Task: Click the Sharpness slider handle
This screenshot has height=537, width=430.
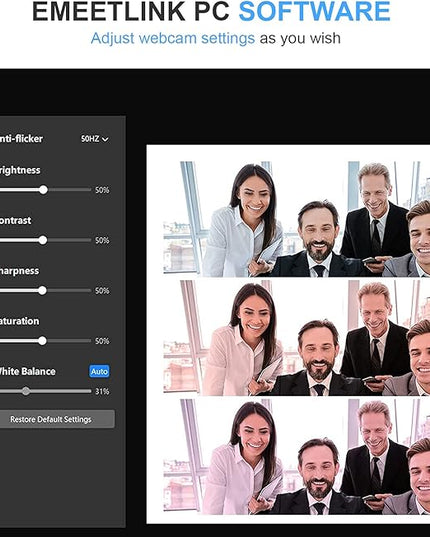Action: [42, 290]
